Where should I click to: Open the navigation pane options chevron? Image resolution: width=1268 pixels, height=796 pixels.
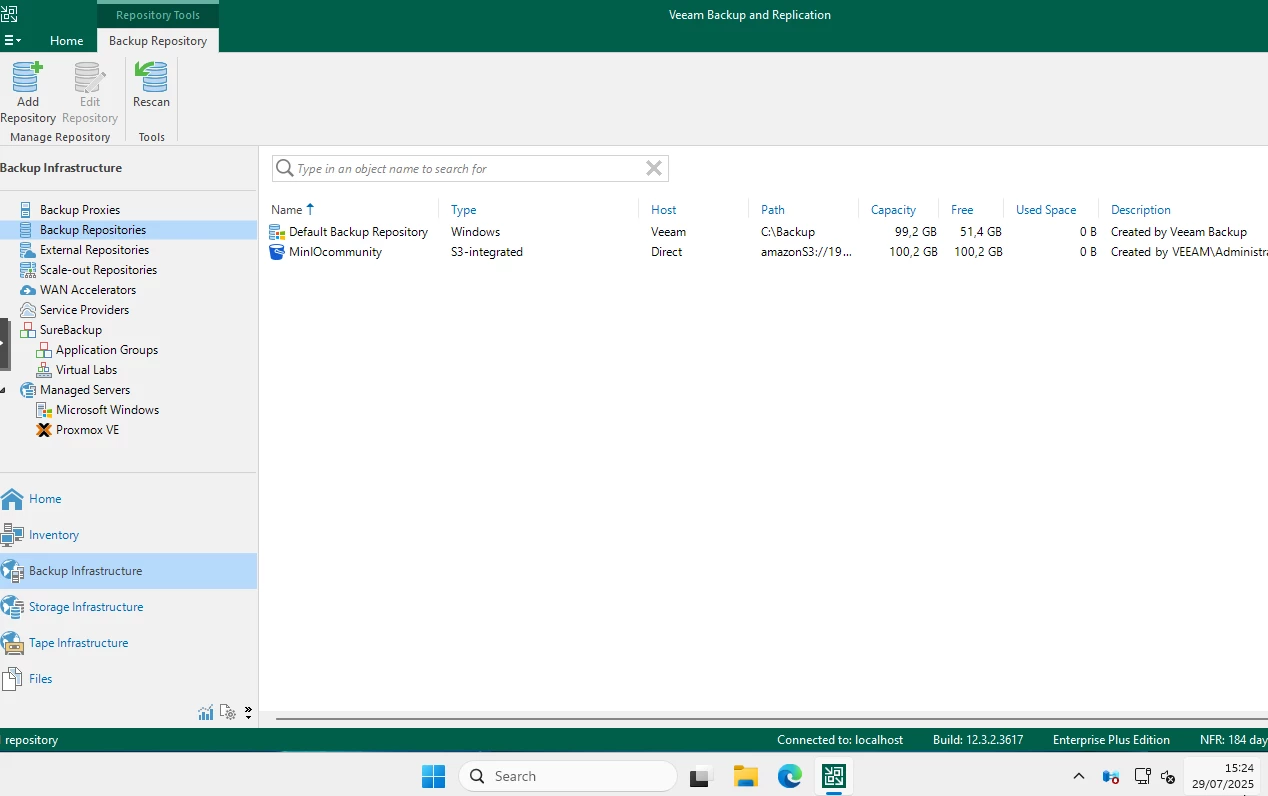click(248, 713)
